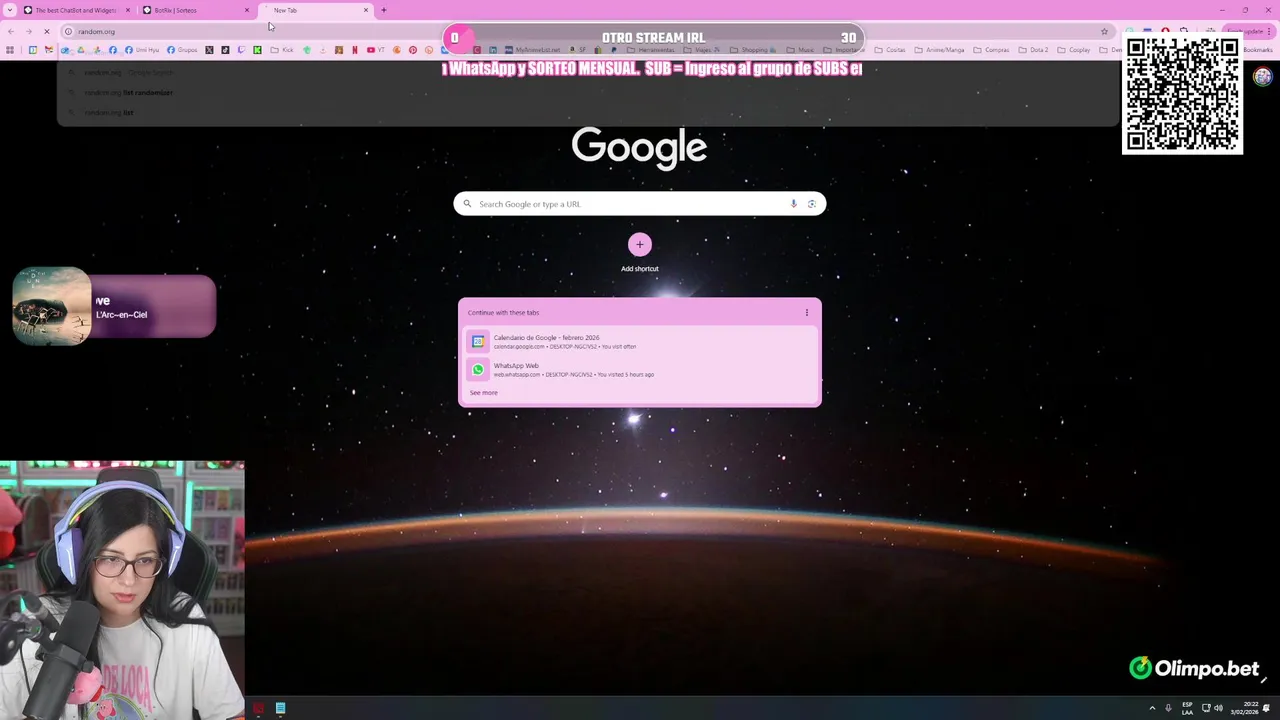
Task: Click the browser forward arrow
Action: [x=29, y=31]
